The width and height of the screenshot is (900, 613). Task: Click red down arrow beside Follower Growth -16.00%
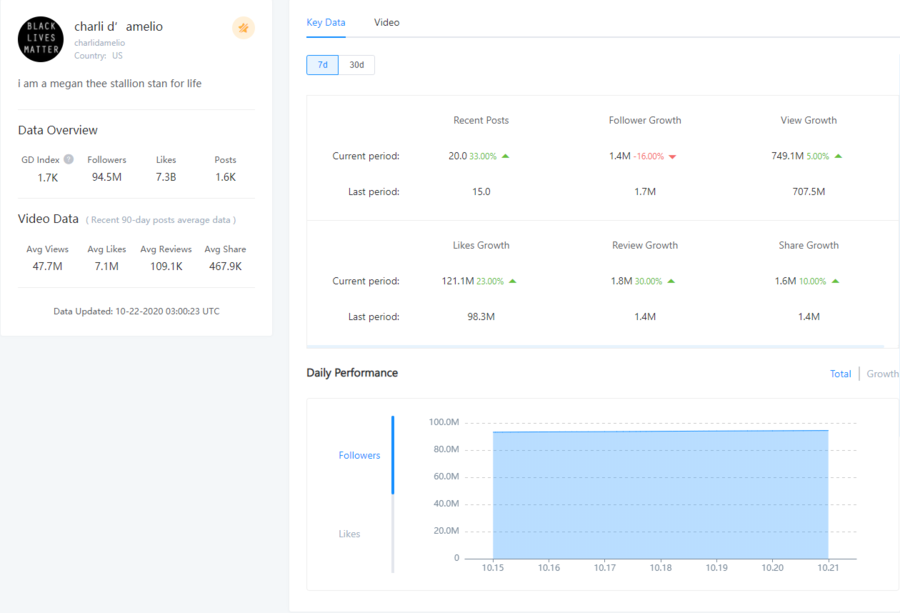pyautogui.click(x=672, y=157)
